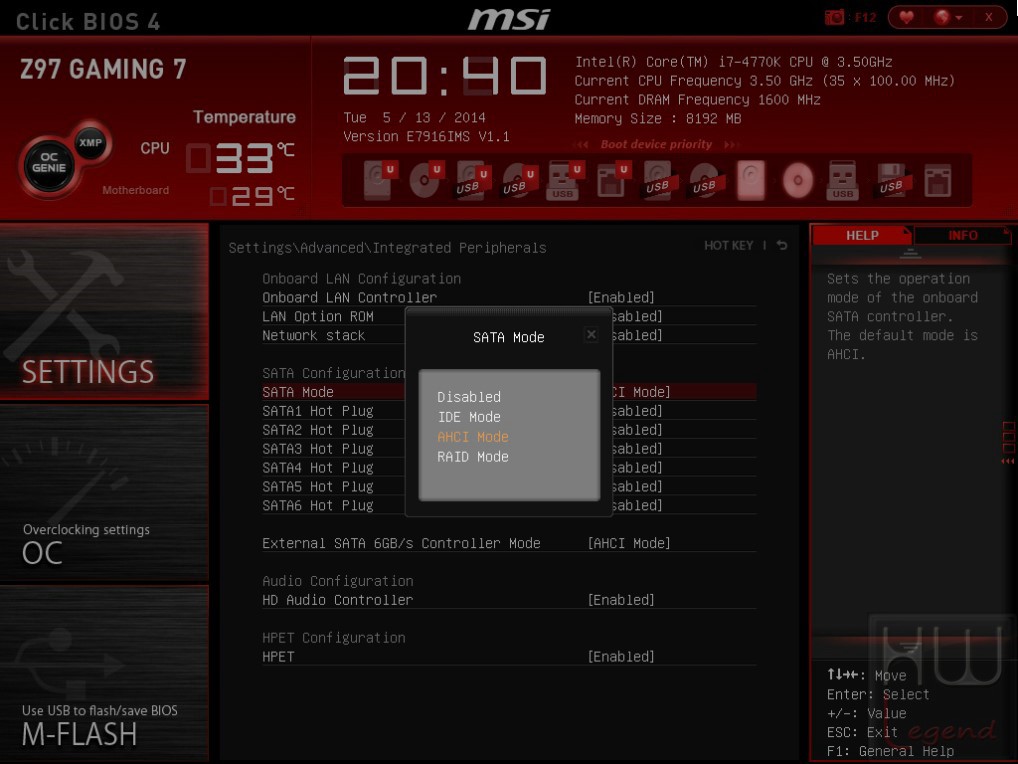Select the SATA5 Hot Plug setting

coord(317,486)
